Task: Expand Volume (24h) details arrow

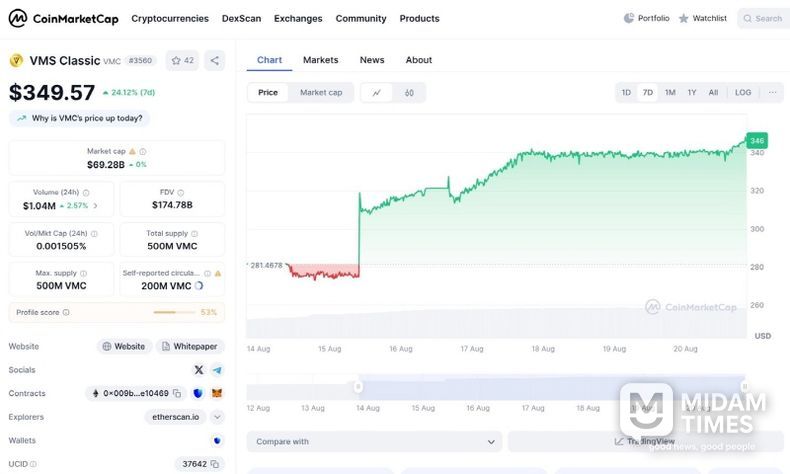Action: point(95,206)
